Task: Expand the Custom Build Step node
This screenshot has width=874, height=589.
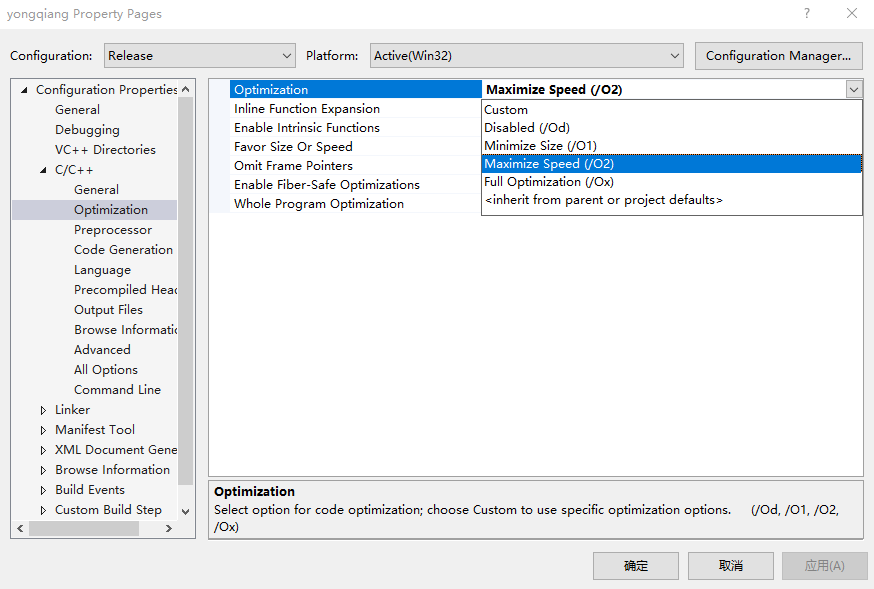Action: (x=43, y=510)
